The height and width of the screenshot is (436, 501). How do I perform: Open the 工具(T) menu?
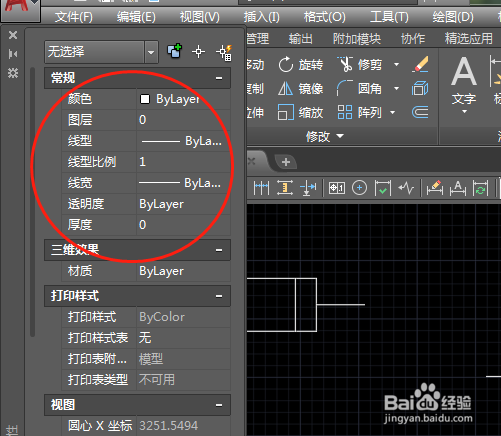click(389, 17)
